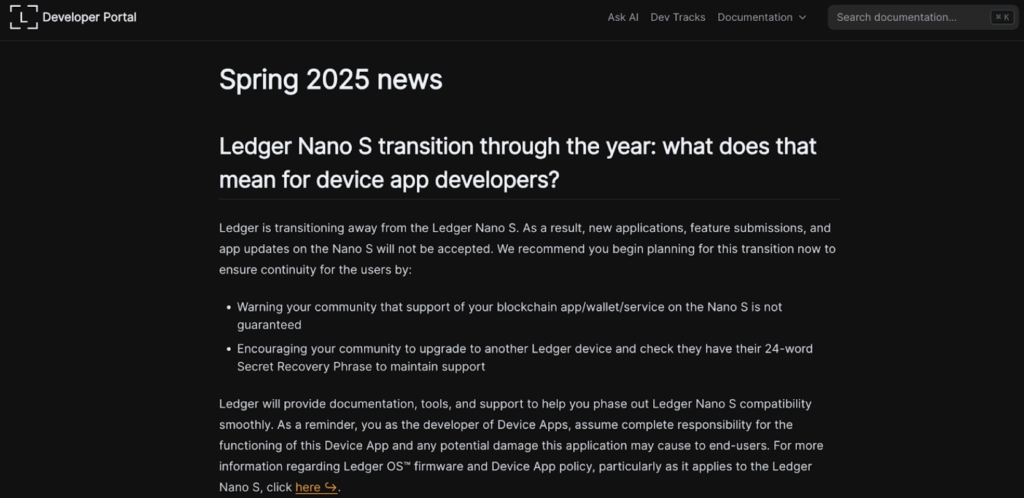Click the ⌘K shortcut badge
Screen dimensions: 1024x498
coord(1000,17)
